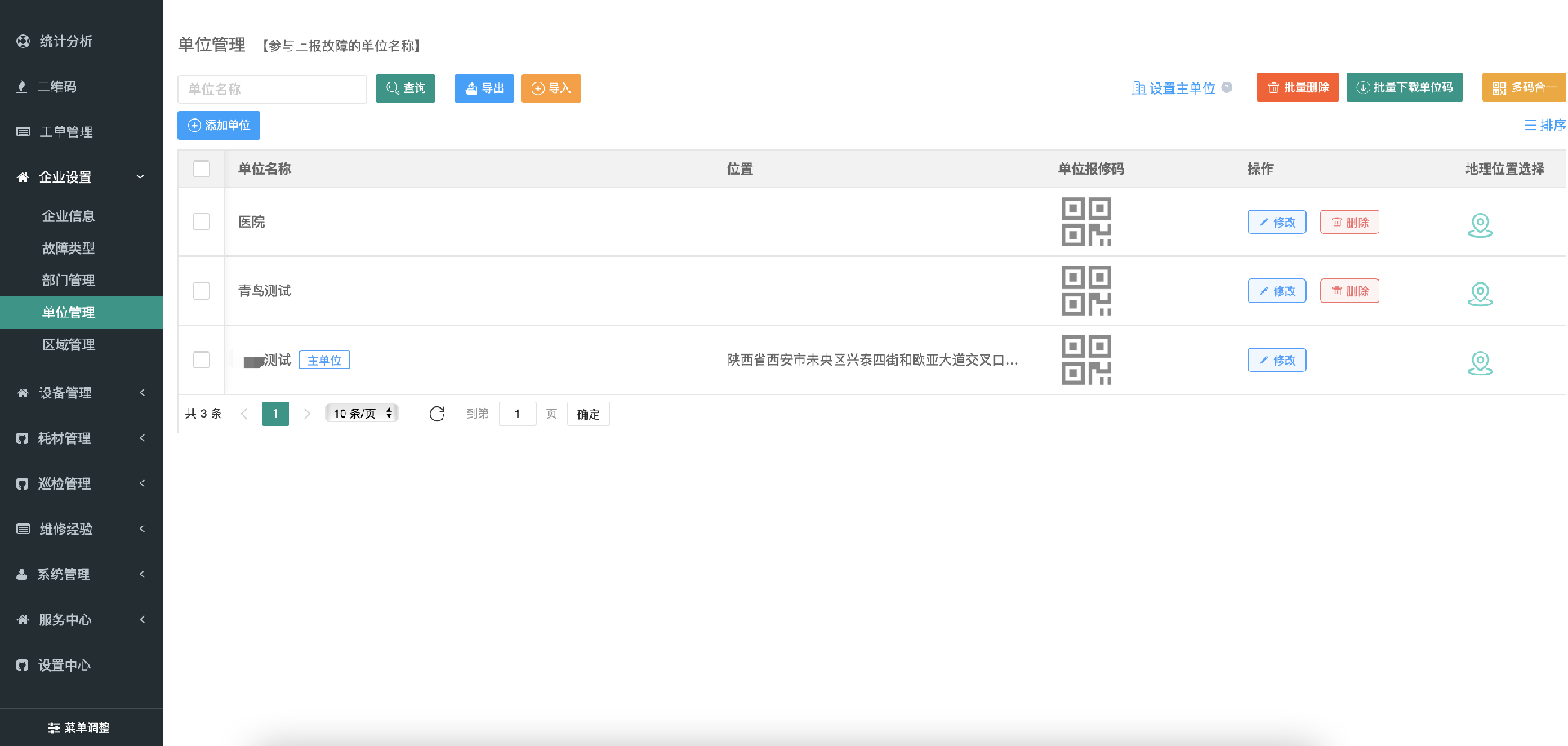Expand the 服务中心 menu chevron

point(142,619)
